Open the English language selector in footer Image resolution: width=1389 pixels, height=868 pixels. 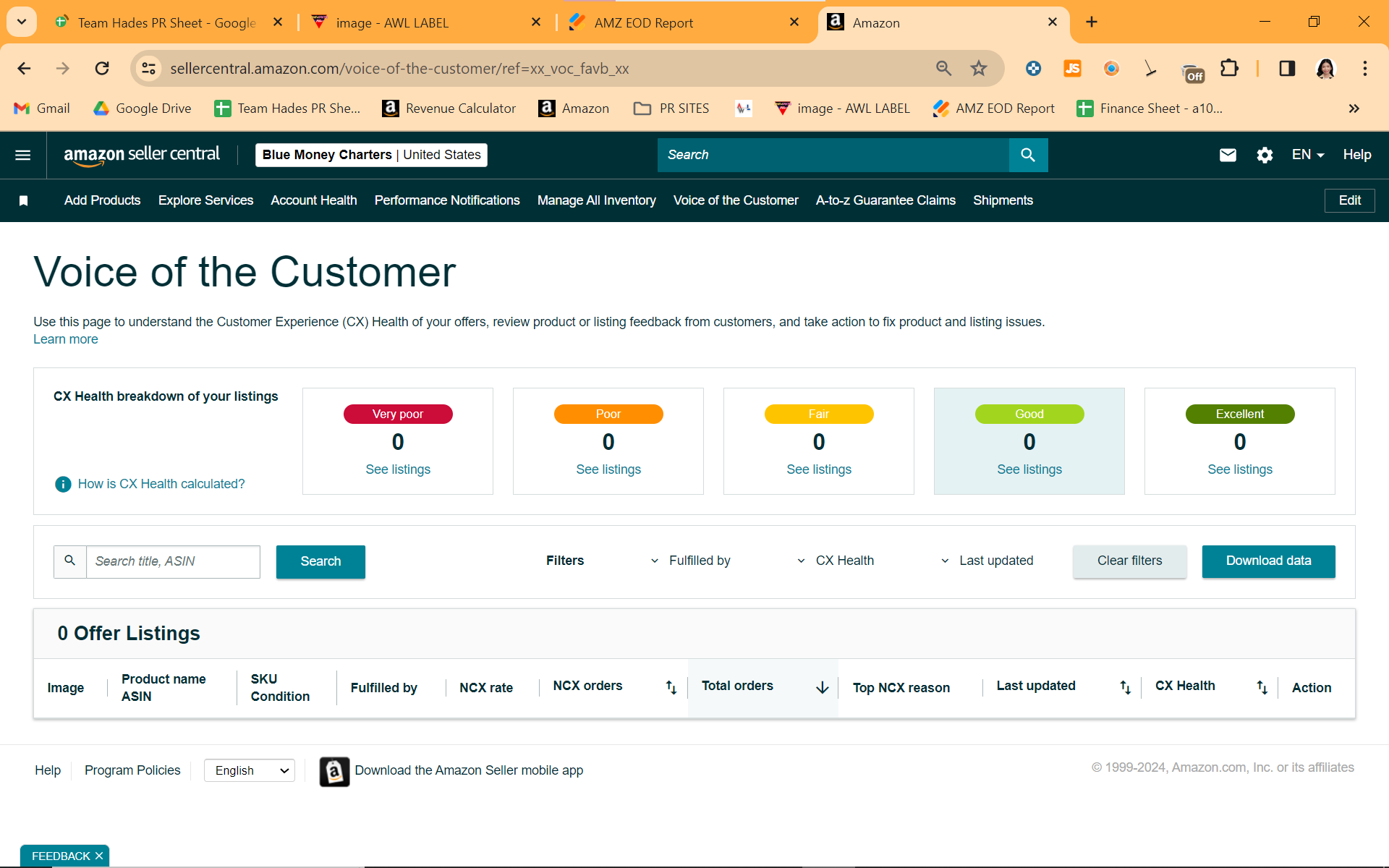[x=250, y=771]
